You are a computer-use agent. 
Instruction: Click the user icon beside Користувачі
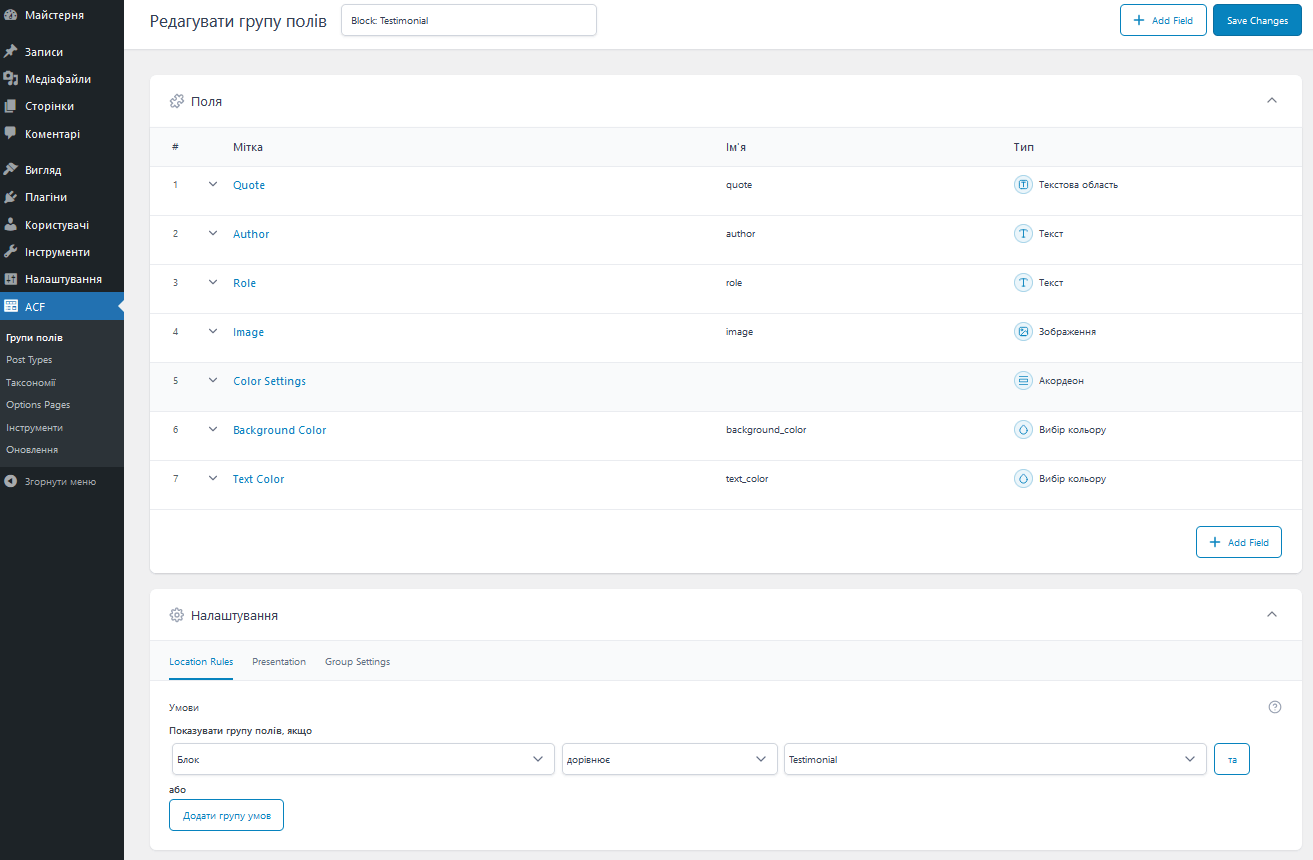[11, 225]
